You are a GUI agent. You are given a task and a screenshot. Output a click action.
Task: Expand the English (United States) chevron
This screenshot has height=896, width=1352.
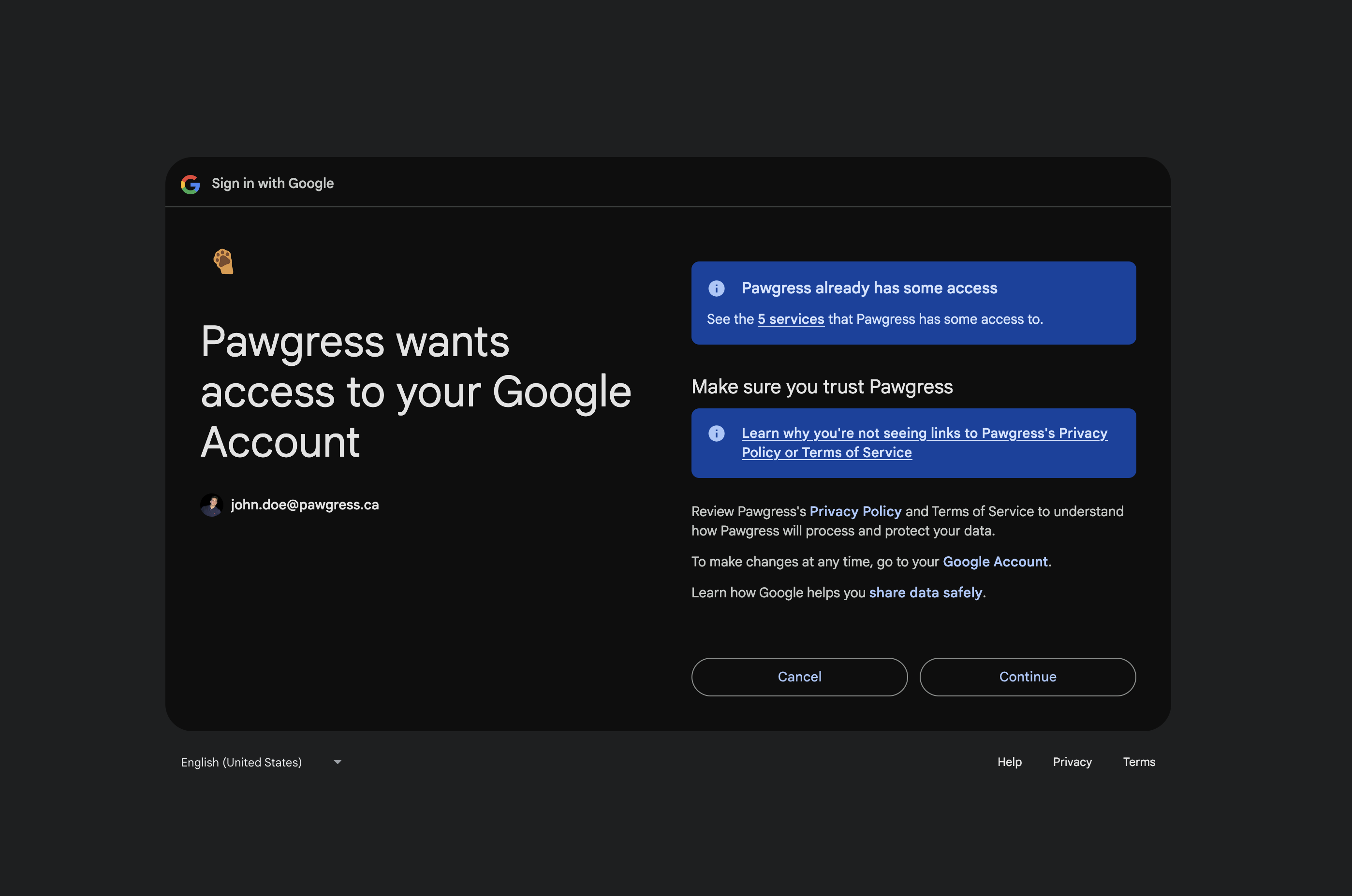click(338, 762)
